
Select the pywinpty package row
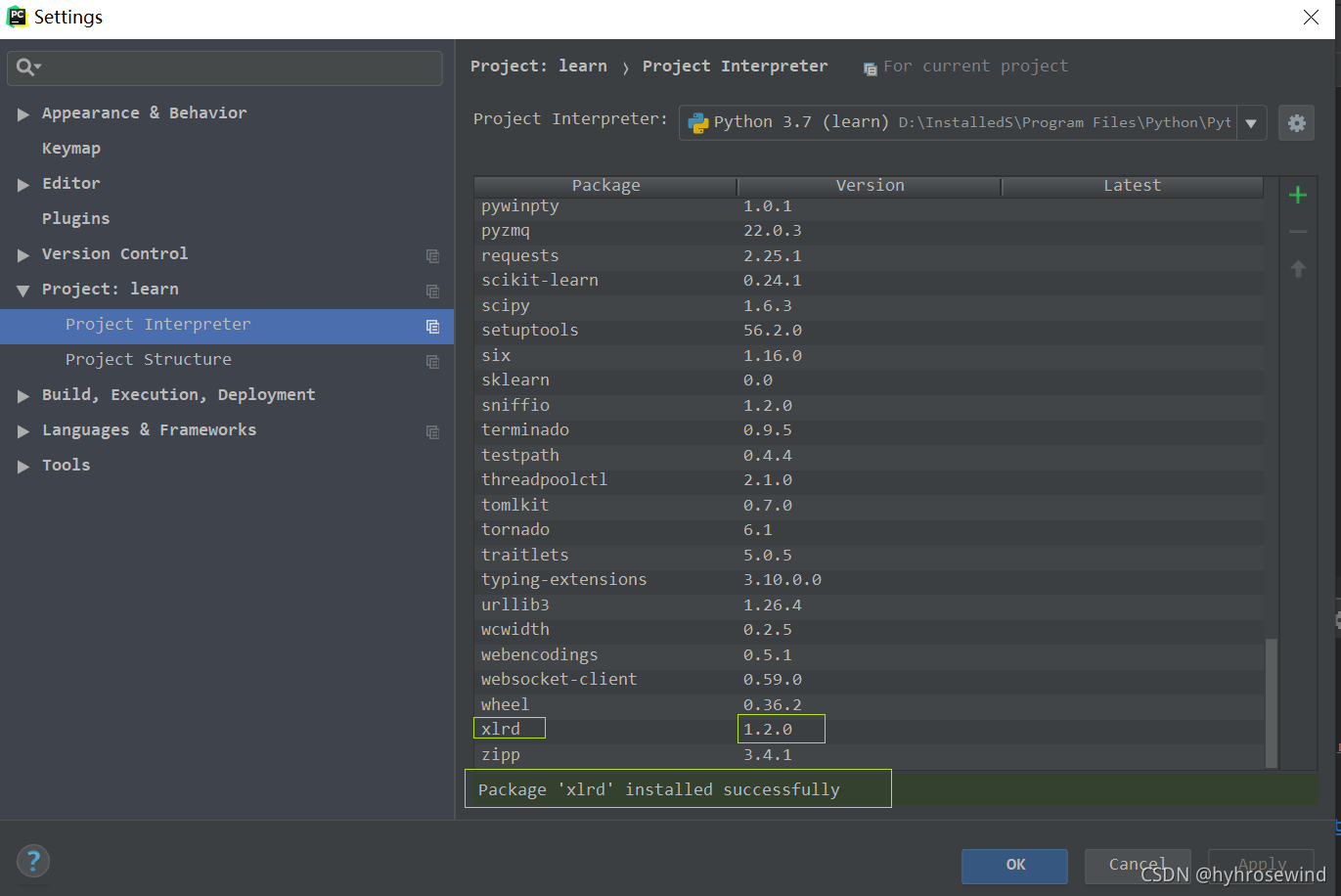[x=869, y=206]
